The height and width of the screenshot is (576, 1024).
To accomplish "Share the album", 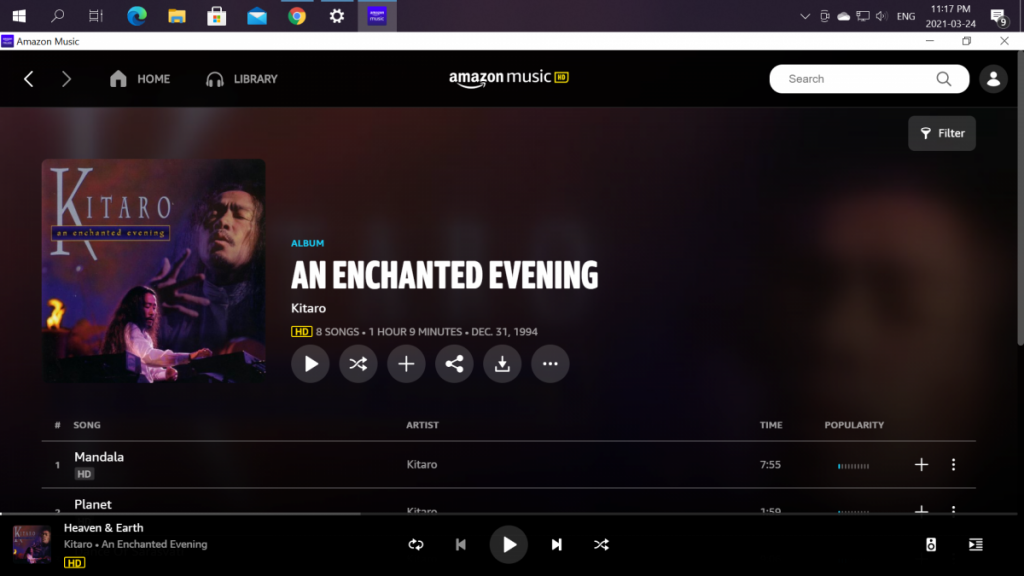I will pyautogui.click(x=454, y=364).
